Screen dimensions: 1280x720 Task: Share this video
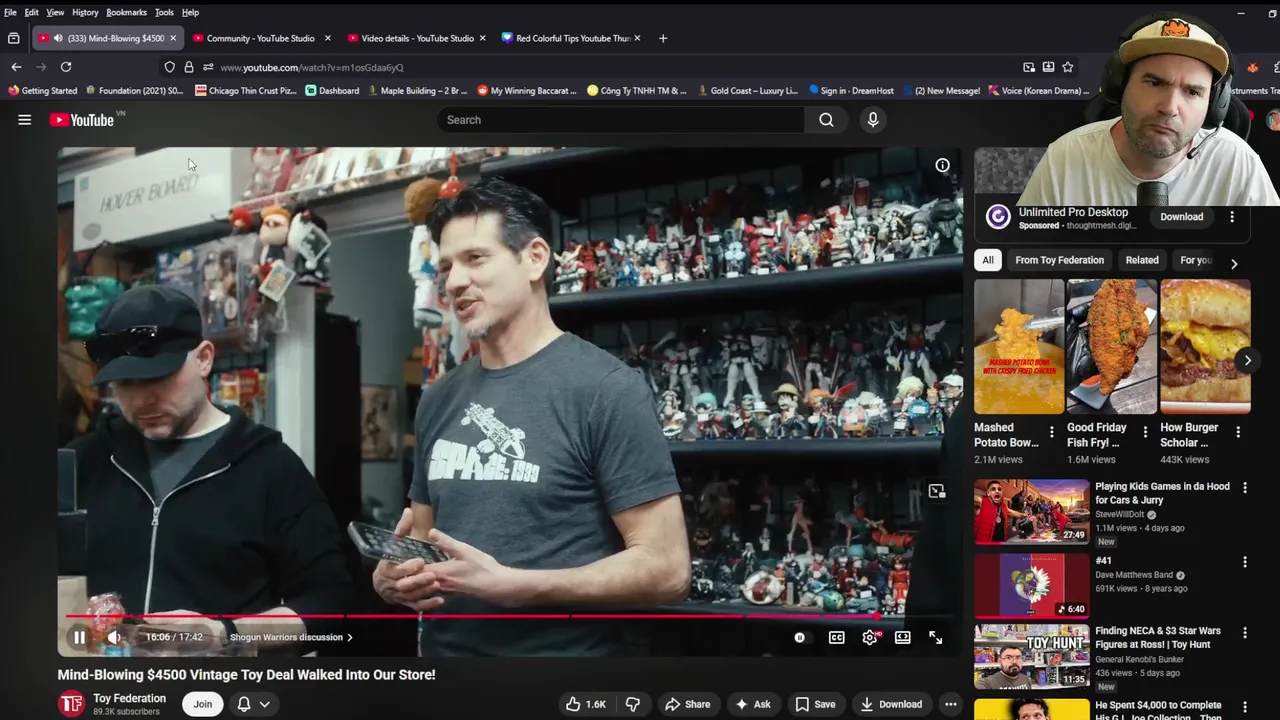(x=688, y=704)
